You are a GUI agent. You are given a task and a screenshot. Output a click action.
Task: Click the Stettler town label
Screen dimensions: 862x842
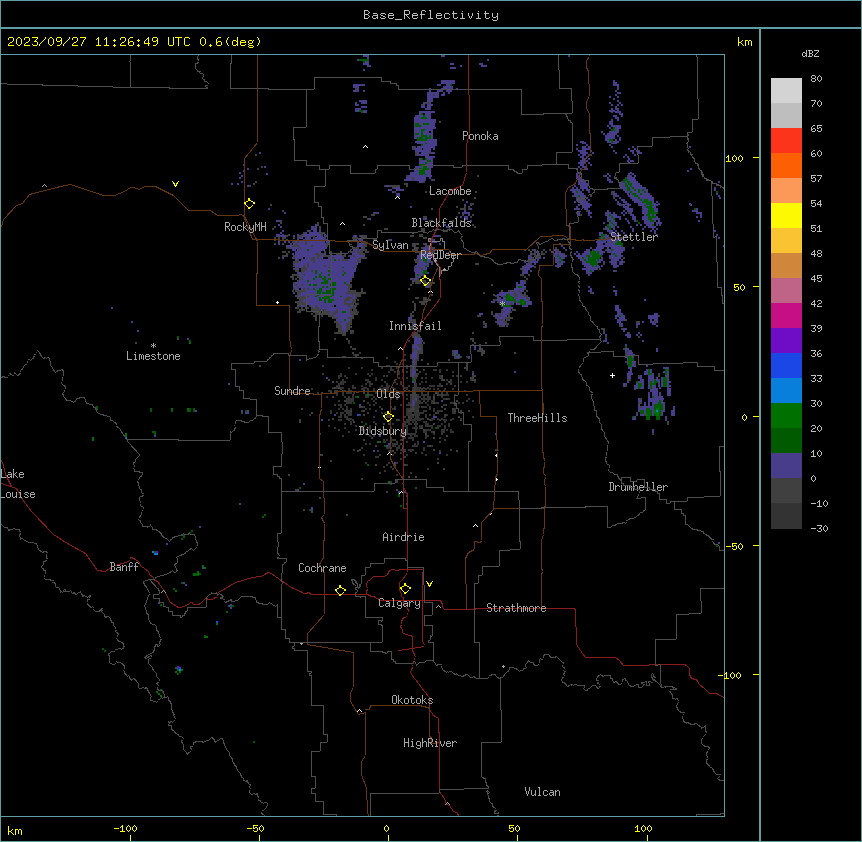click(x=634, y=237)
